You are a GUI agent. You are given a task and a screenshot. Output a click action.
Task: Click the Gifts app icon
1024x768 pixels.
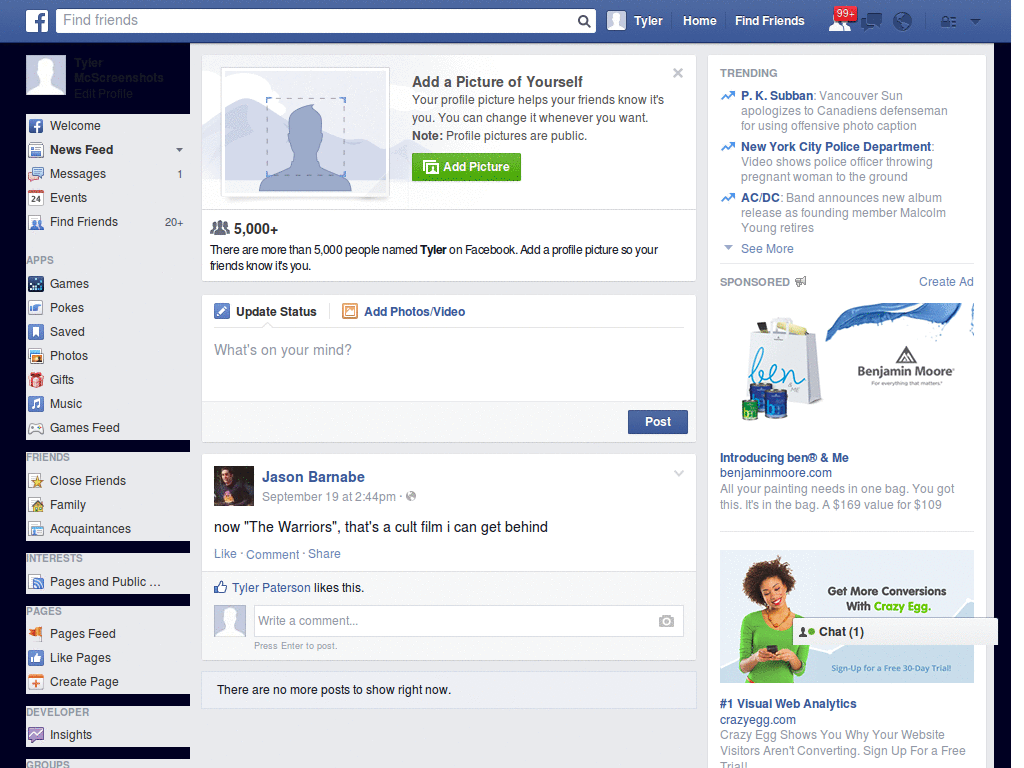tap(36, 380)
